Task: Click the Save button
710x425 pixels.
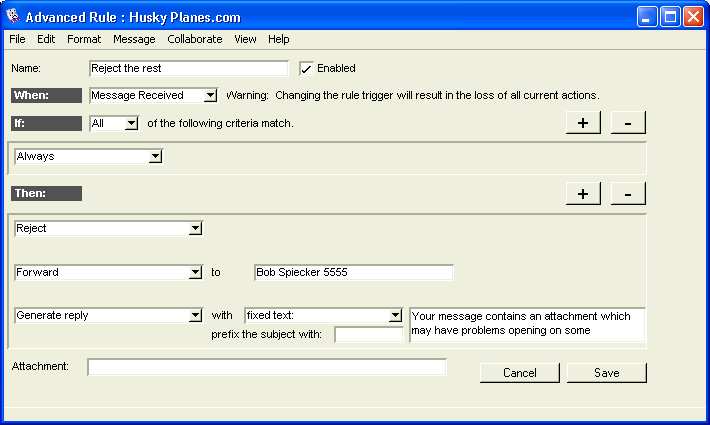Action: click(x=607, y=373)
